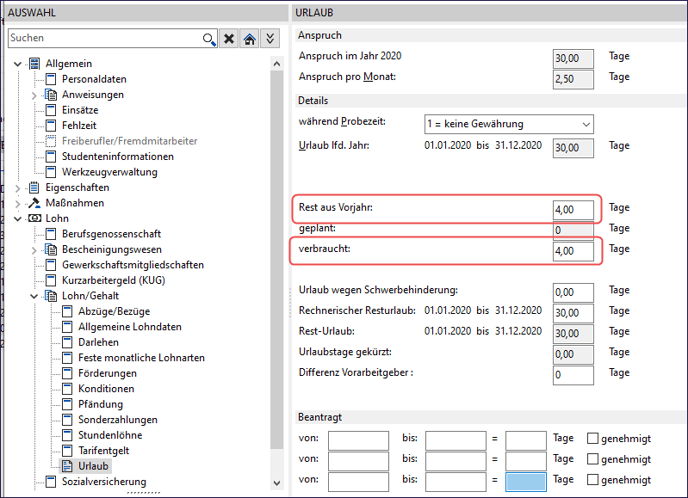
Task: Open Konditionen tree entry
Action: pos(106,388)
